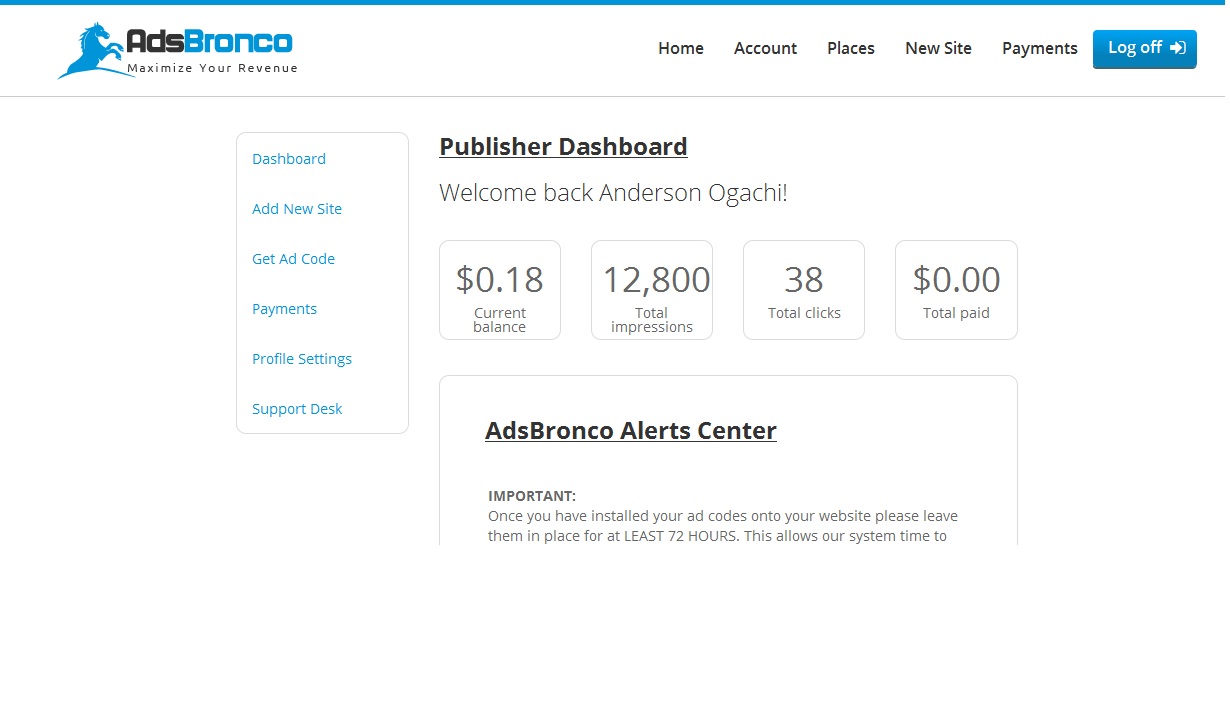1230x720 pixels.
Task: Select the $0.00 Total paid card
Action: coord(956,290)
